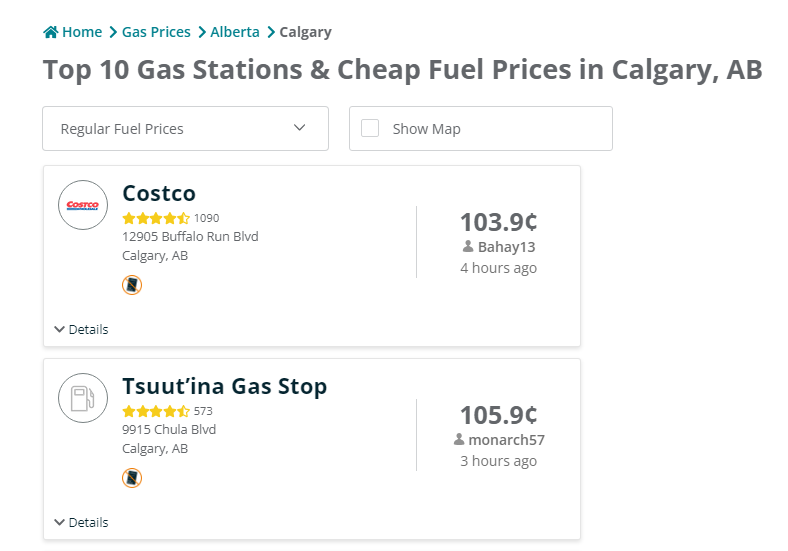
Task: Open the Costco station name link
Action: (x=159, y=193)
